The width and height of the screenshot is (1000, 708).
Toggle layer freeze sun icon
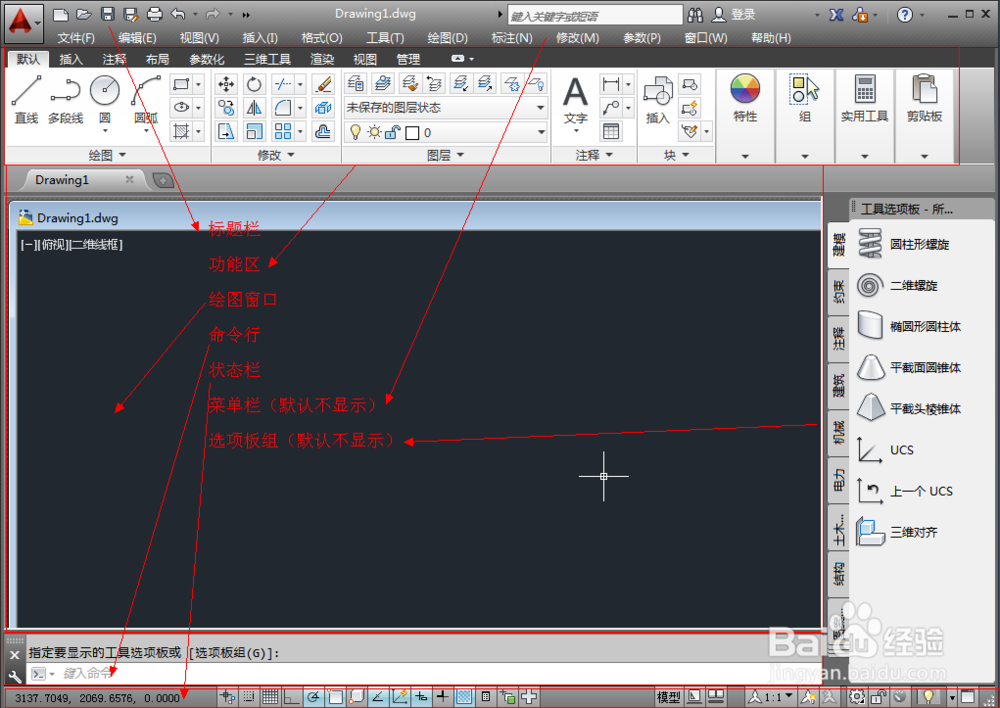tap(374, 132)
